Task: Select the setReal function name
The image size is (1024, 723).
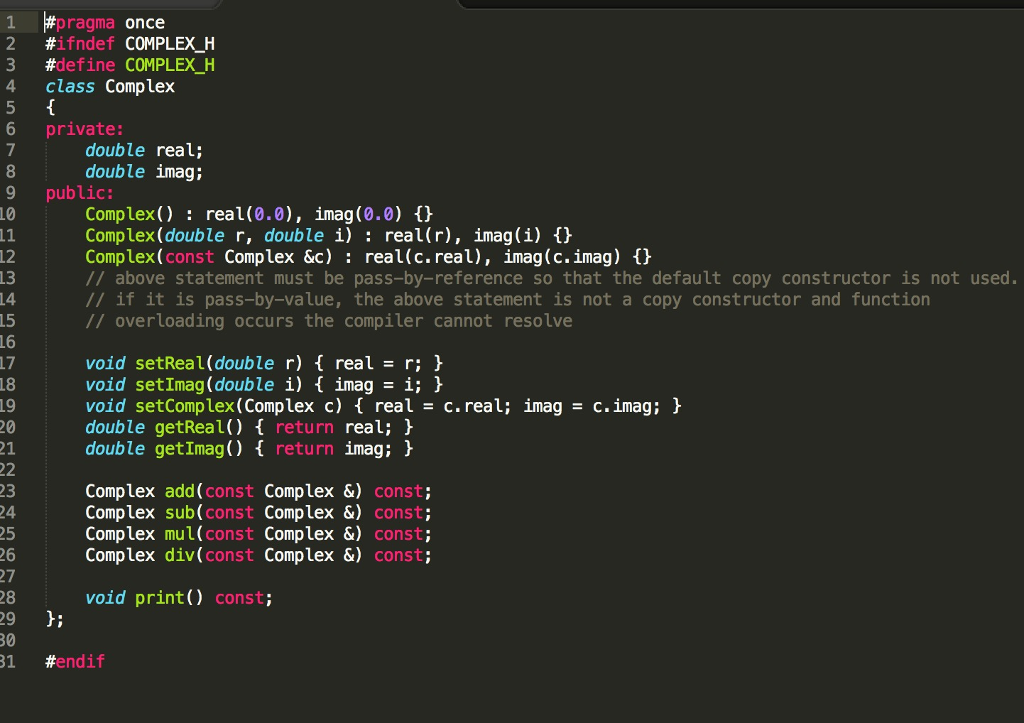Action: (169, 363)
